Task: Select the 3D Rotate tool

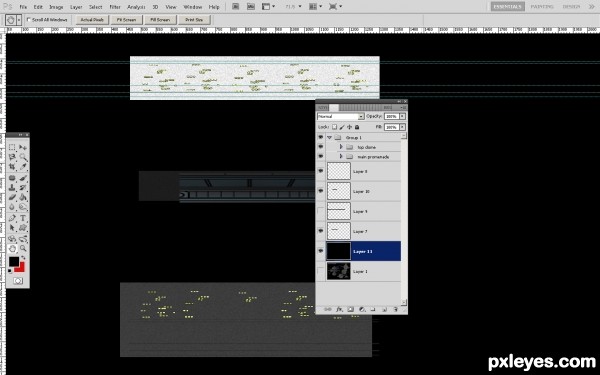Action: (x=12, y=239)
